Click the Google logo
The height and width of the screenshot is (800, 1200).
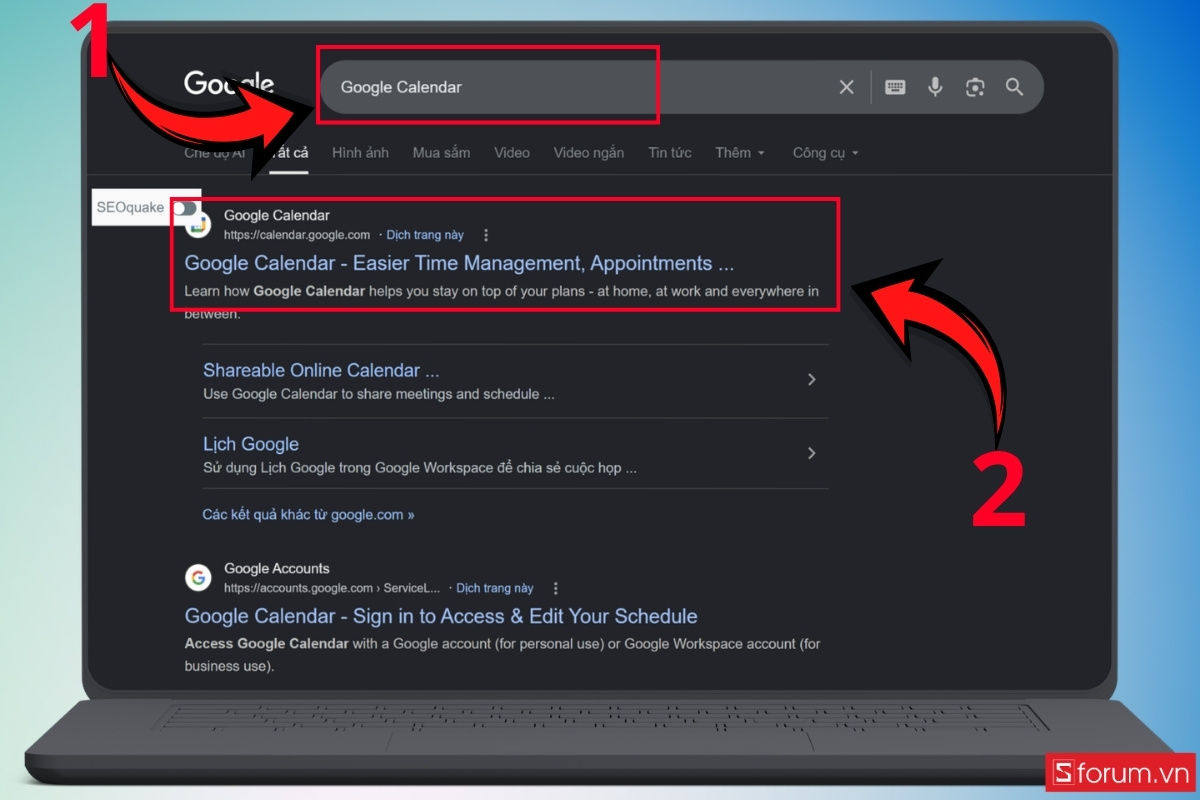229,84
